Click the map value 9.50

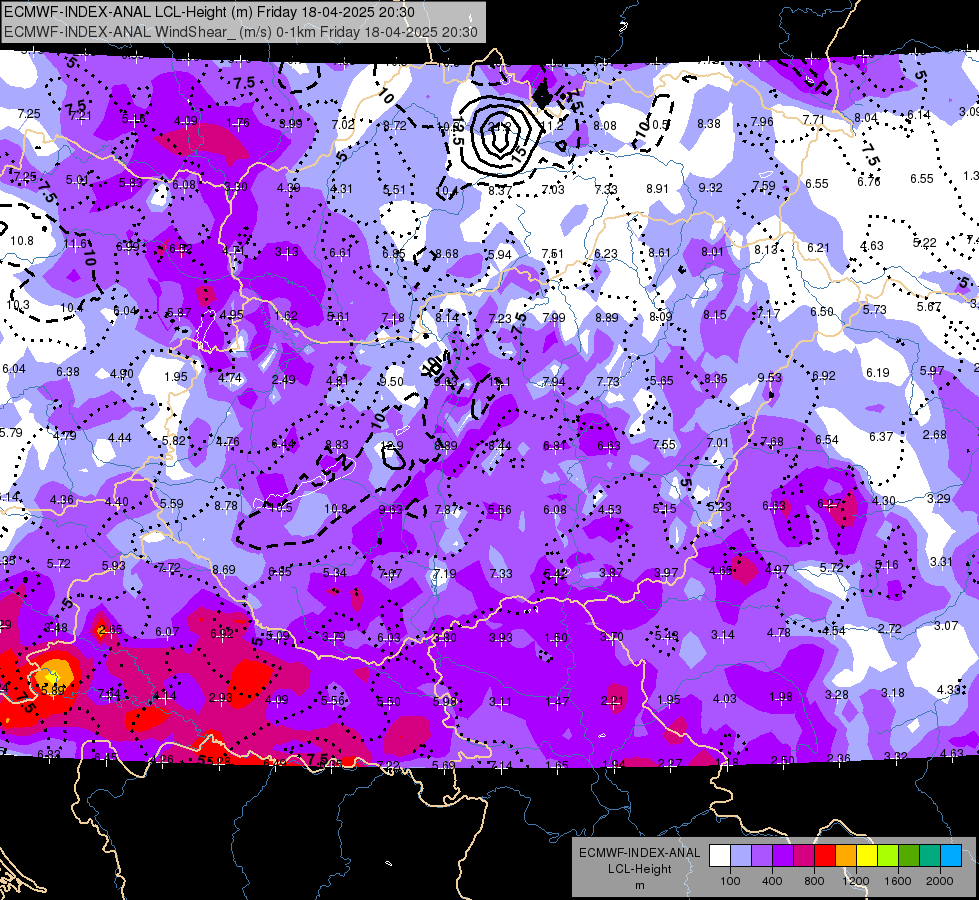click(x=391, y=381)
